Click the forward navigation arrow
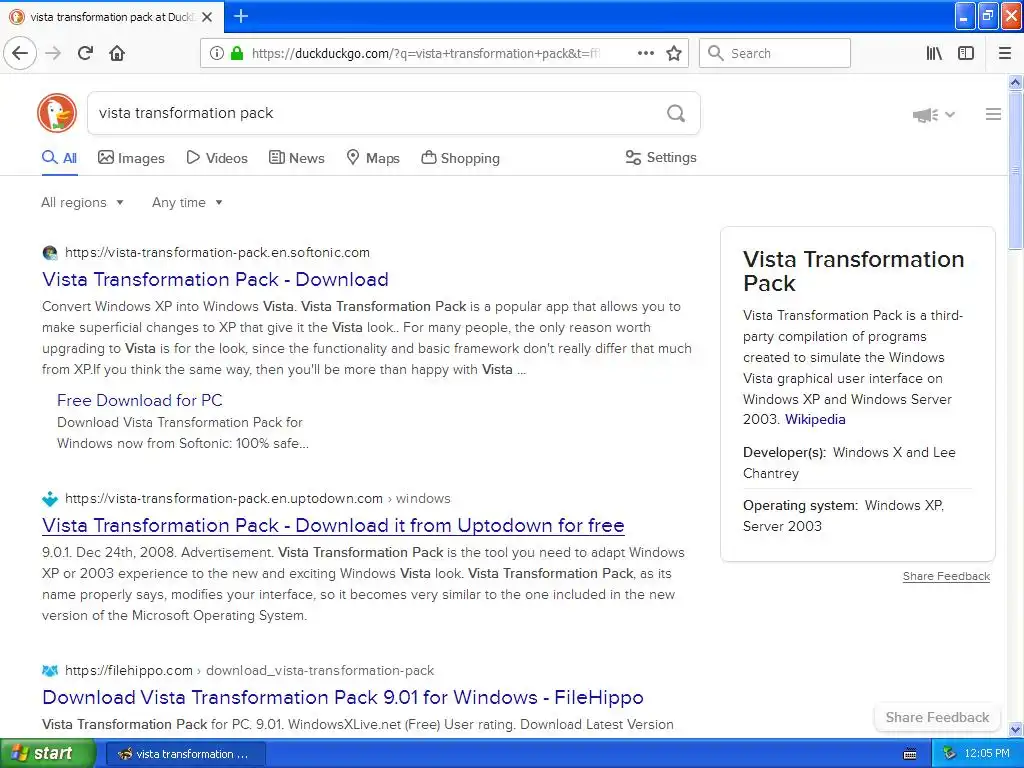Viewport: 1024px width, 768px height. (54, 53)
